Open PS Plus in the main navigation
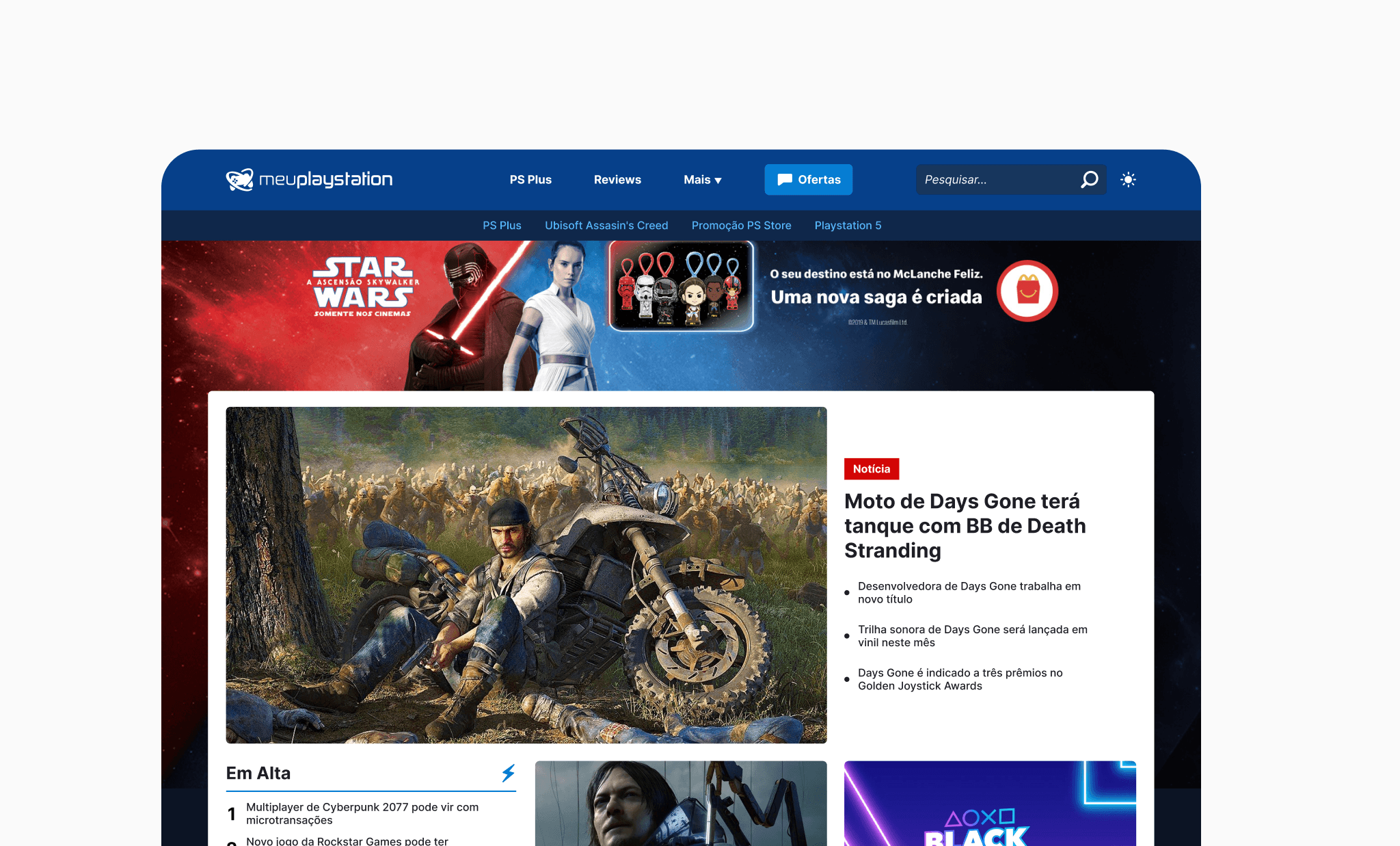This screenshot has height=846, width=1400. [530, 180]
